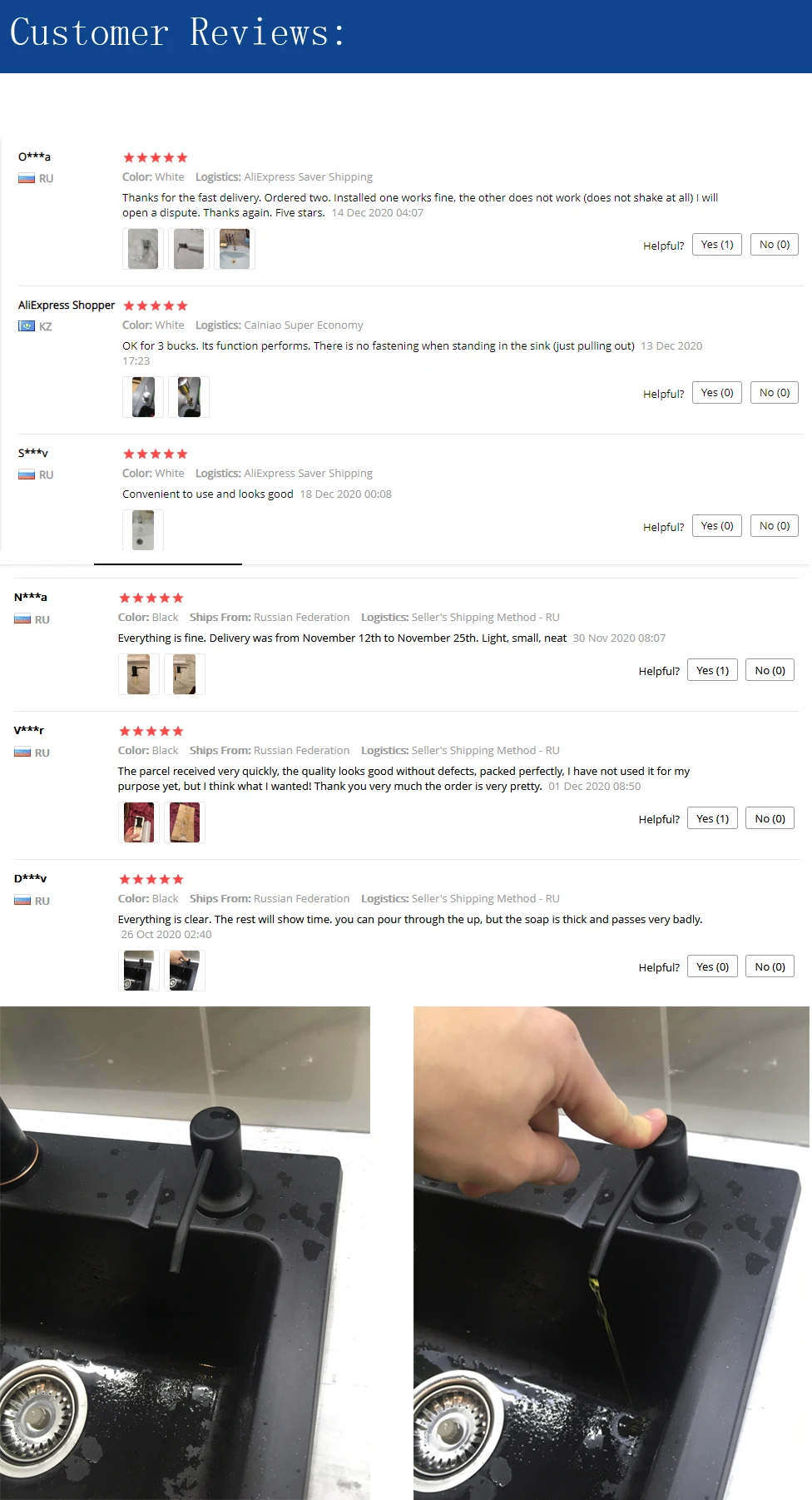Open the third photo thumbnail in O***a's review
Screen dimensions: 812x1500
point(235,249)
